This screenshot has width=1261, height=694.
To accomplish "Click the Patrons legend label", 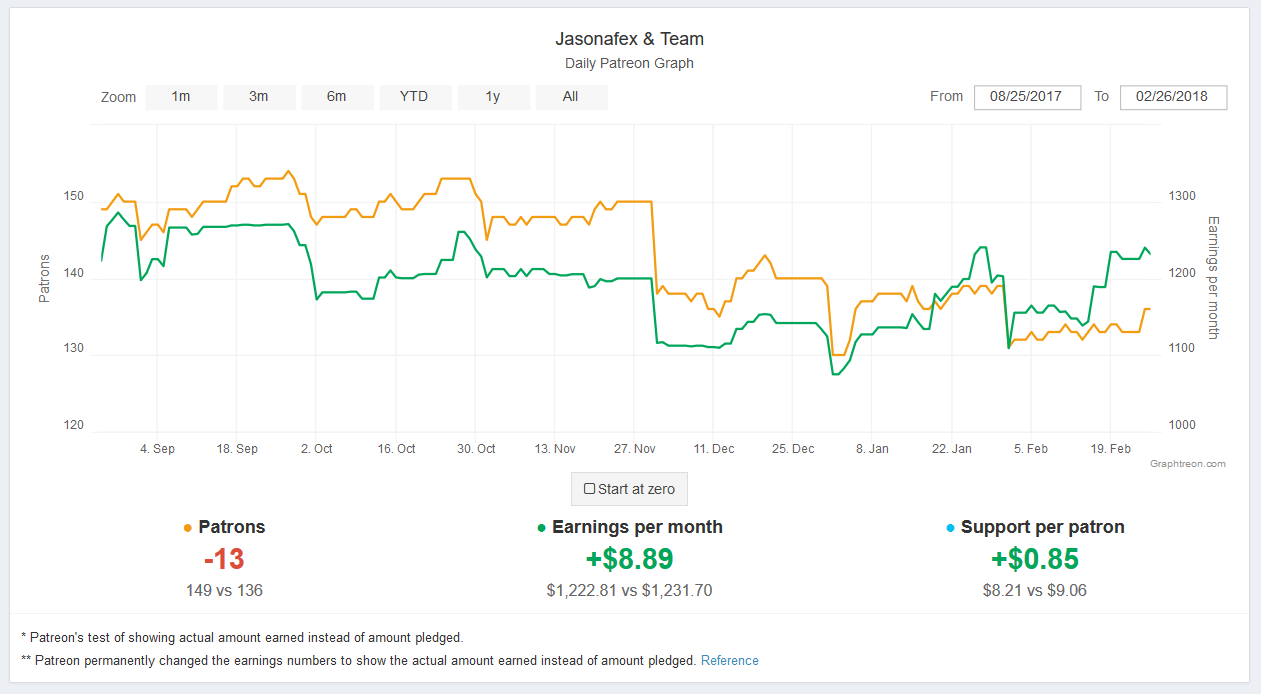I will point(232,527).
